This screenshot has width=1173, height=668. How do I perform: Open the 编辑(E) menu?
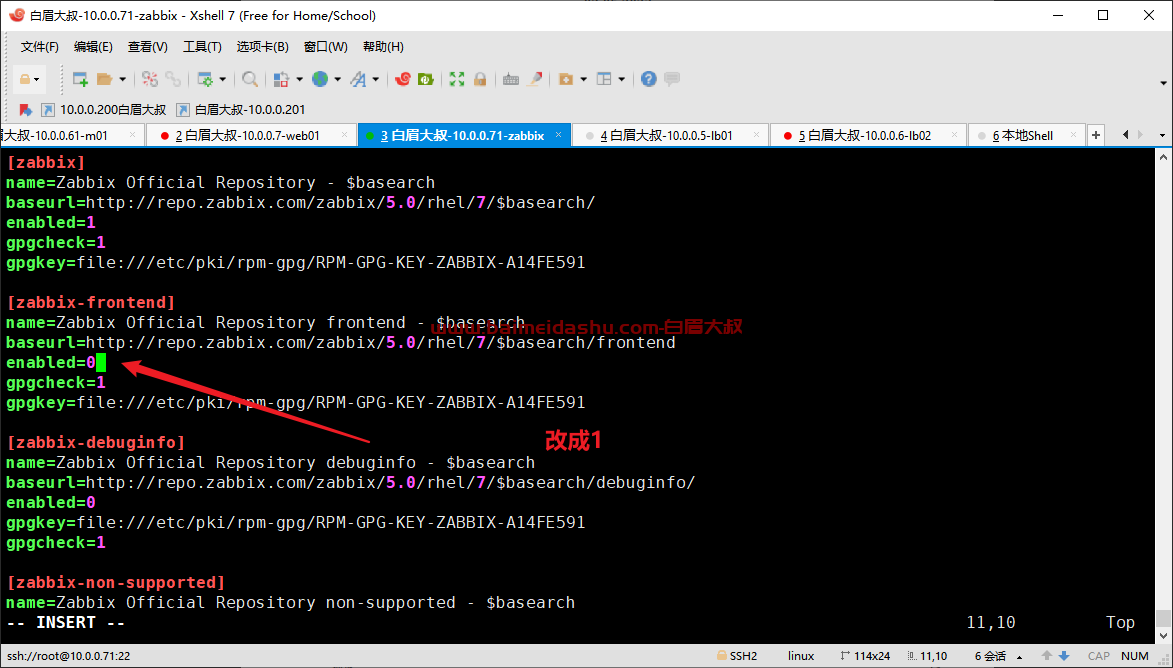pos(94,46)
